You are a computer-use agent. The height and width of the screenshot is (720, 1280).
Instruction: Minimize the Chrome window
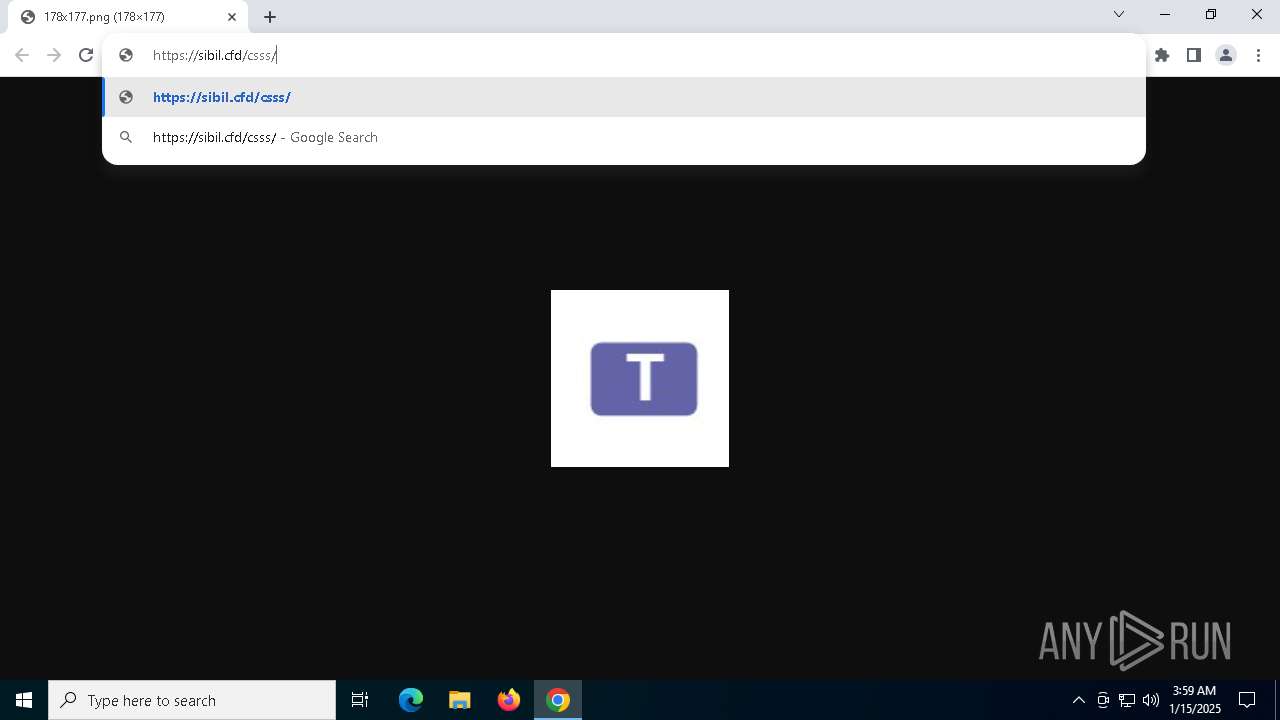click(1165, 14)
